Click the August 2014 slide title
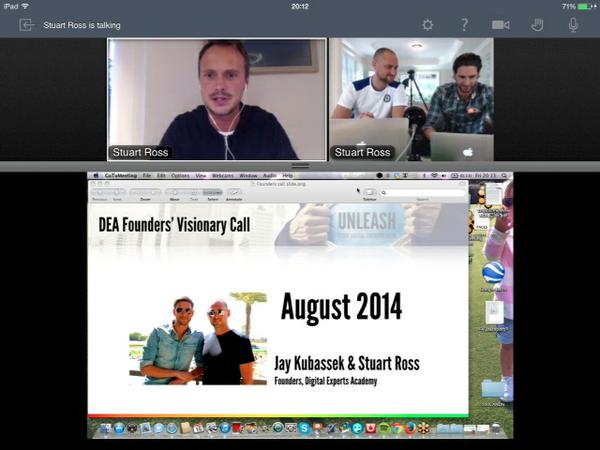 (341, 307)
